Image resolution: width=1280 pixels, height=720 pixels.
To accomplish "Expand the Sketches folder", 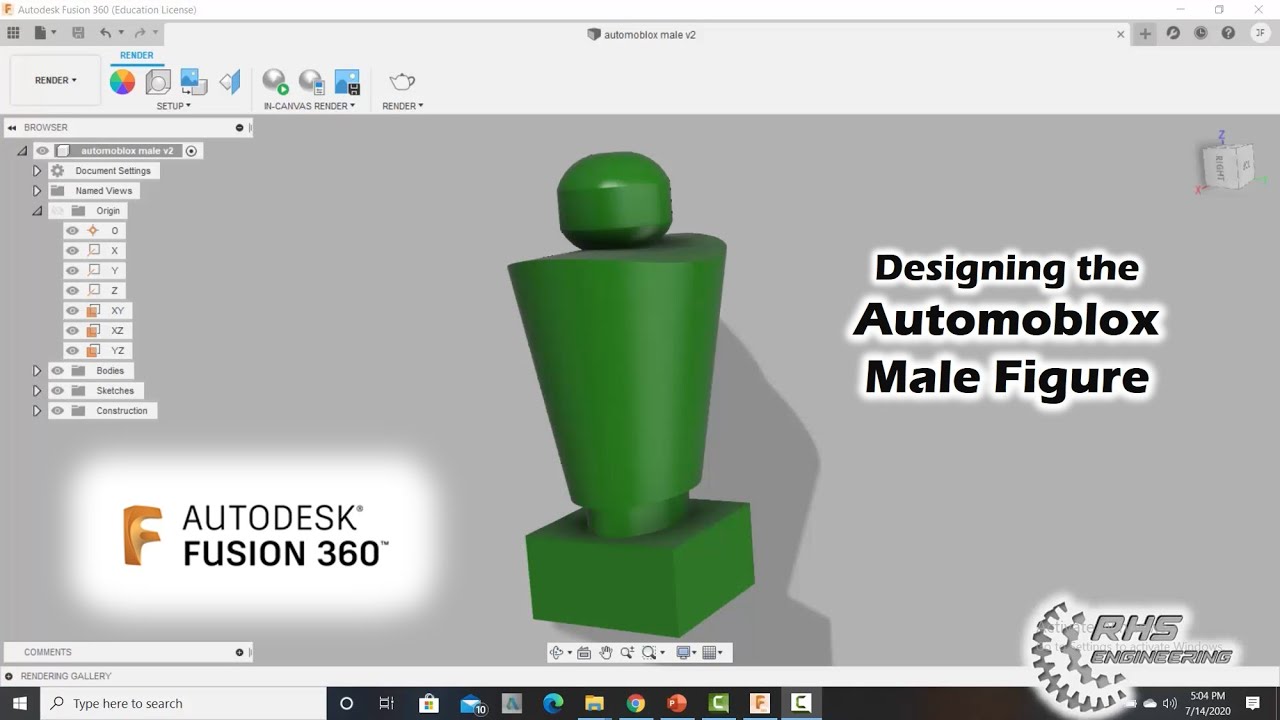I will click(x=37, y=391).
